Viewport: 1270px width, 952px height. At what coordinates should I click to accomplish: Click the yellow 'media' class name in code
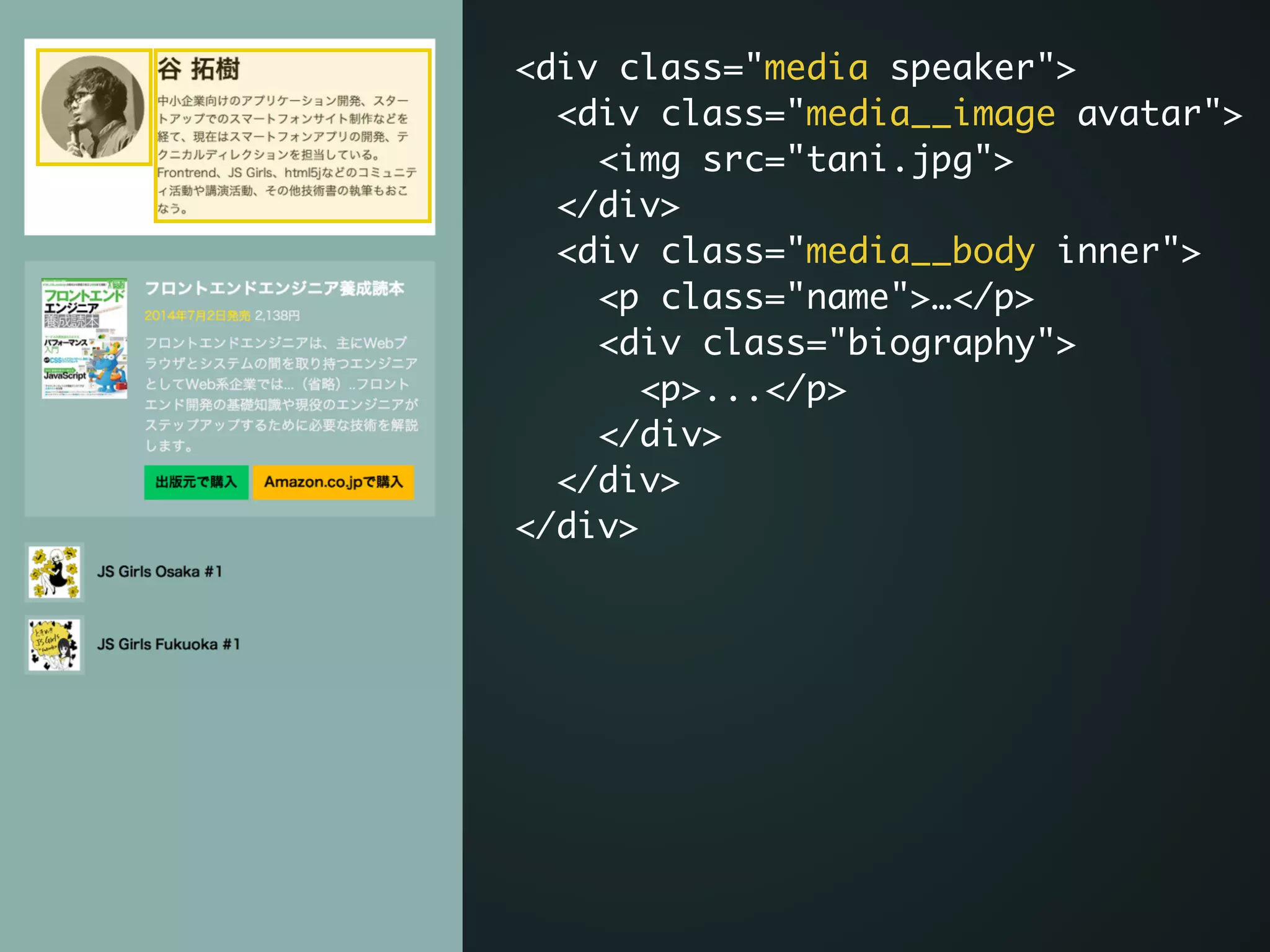(815, 68)
